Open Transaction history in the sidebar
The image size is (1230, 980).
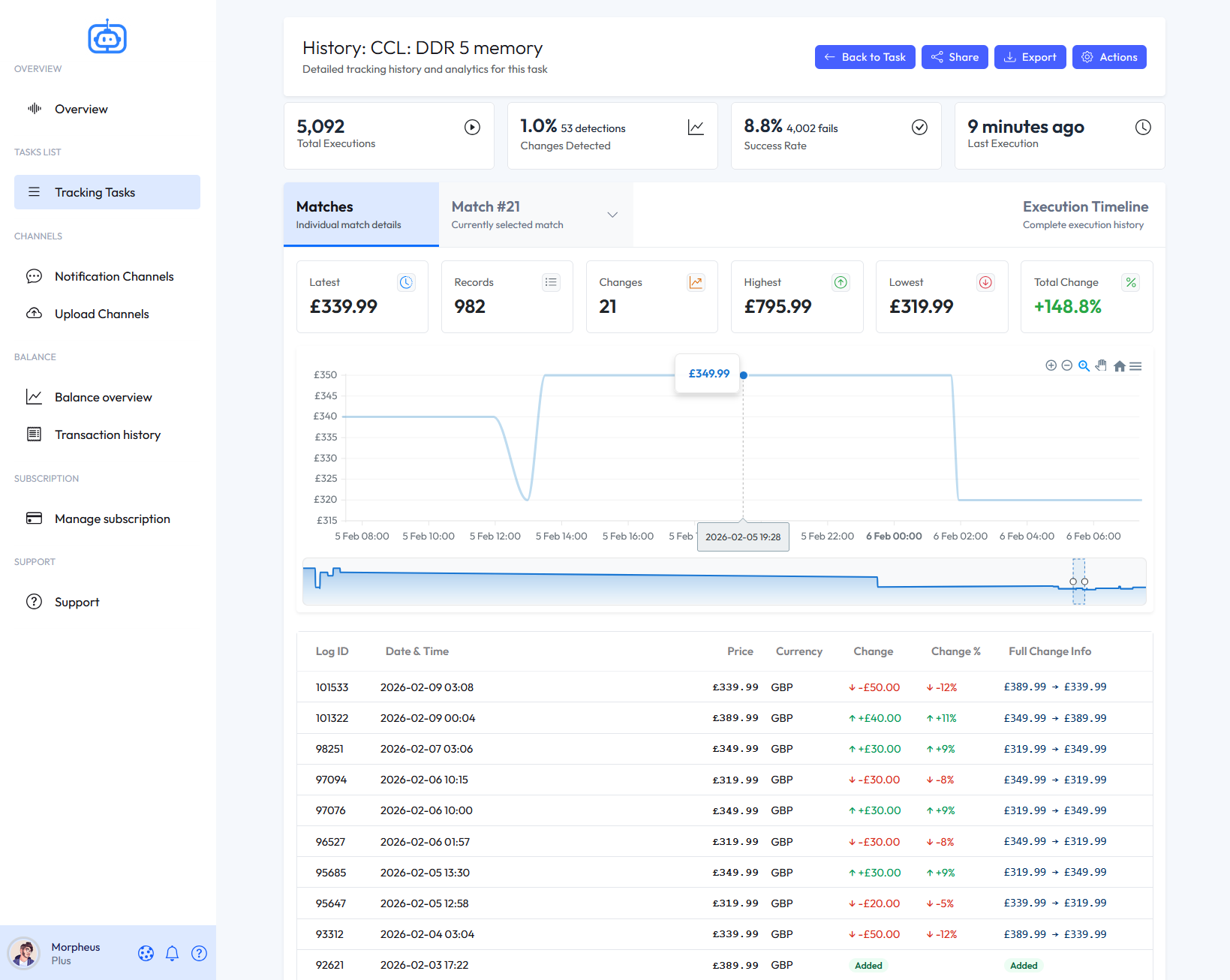click(108, 434)
